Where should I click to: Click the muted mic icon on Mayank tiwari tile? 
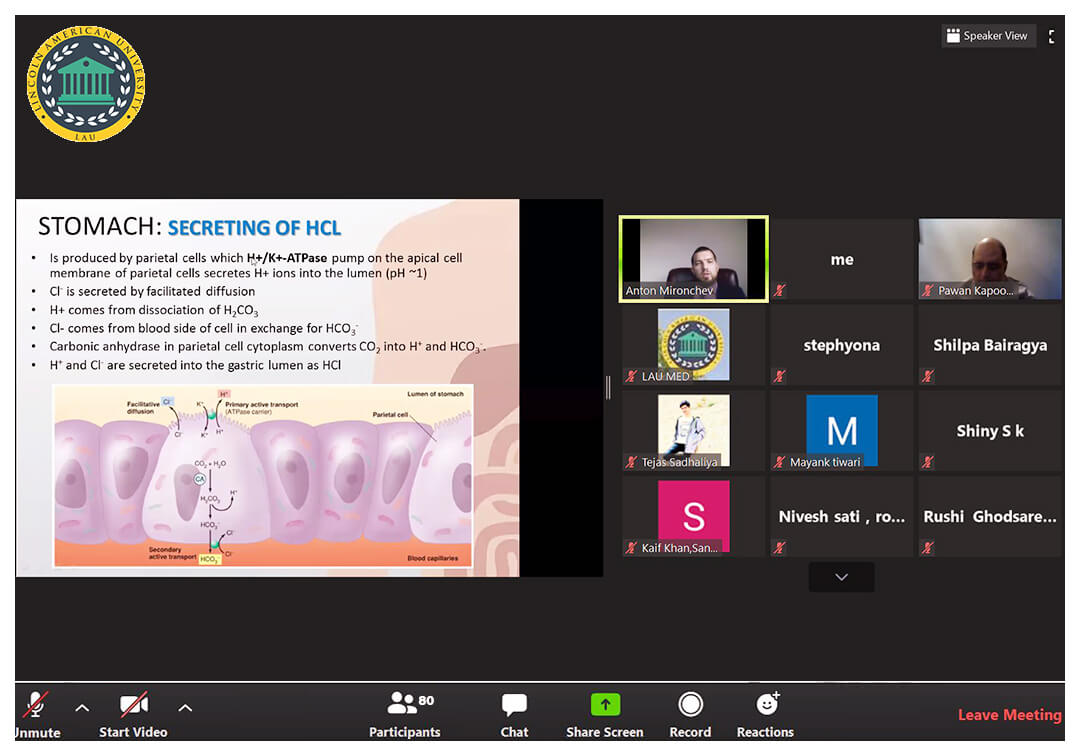780,462
